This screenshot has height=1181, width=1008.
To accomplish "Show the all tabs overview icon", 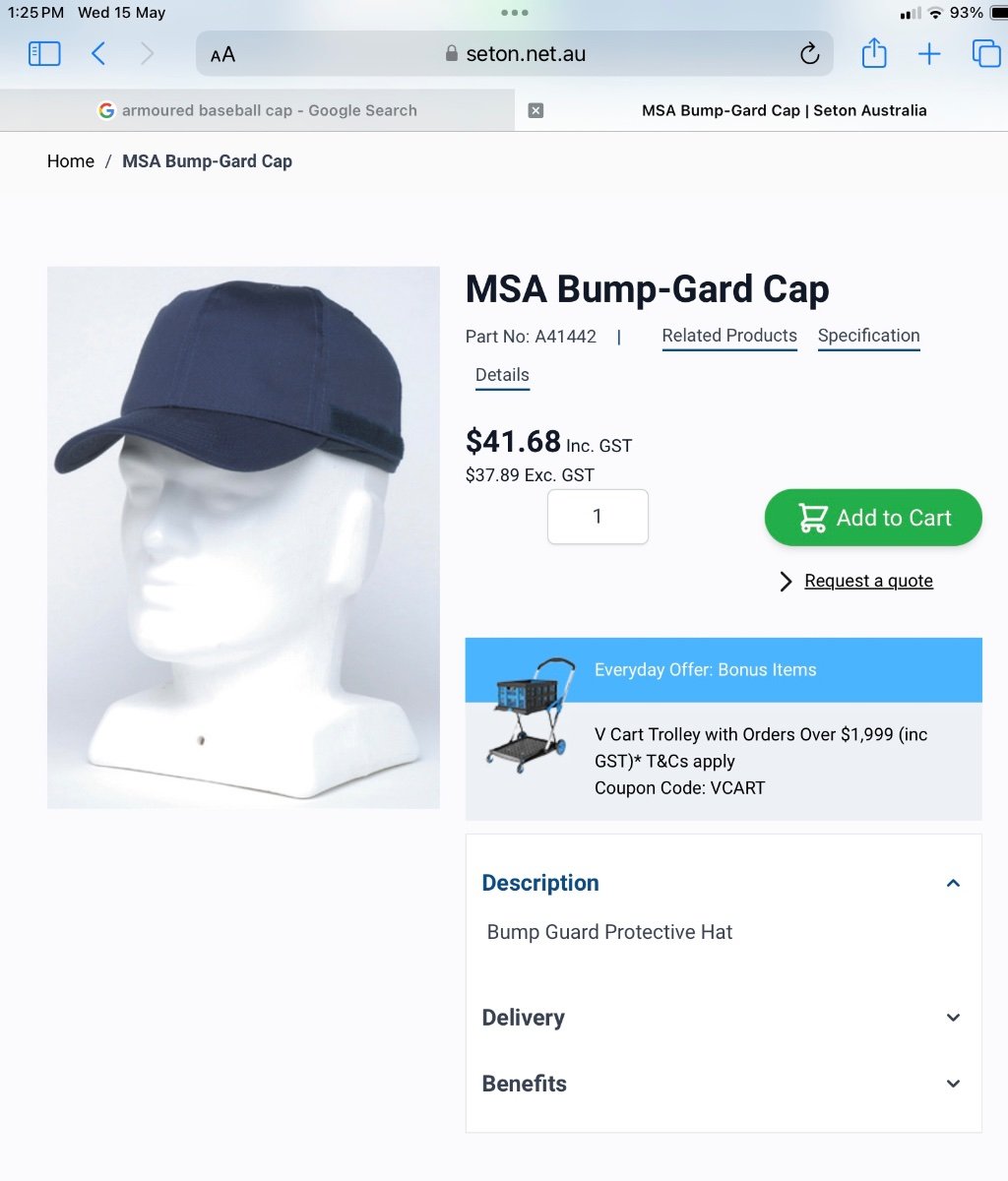I will (x=985, y=53).
